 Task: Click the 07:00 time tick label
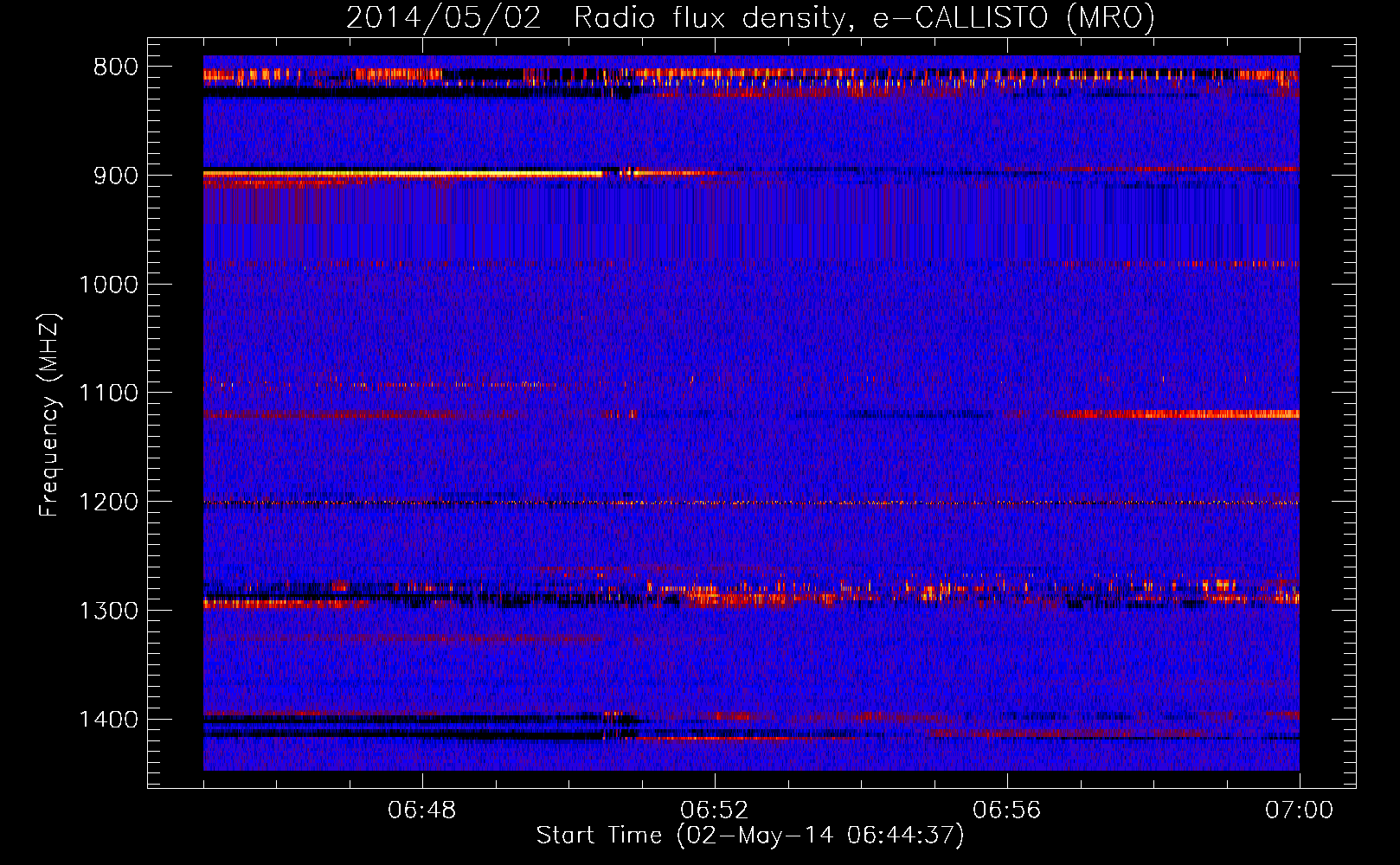pyautogui.click(x=1300, y=811)
